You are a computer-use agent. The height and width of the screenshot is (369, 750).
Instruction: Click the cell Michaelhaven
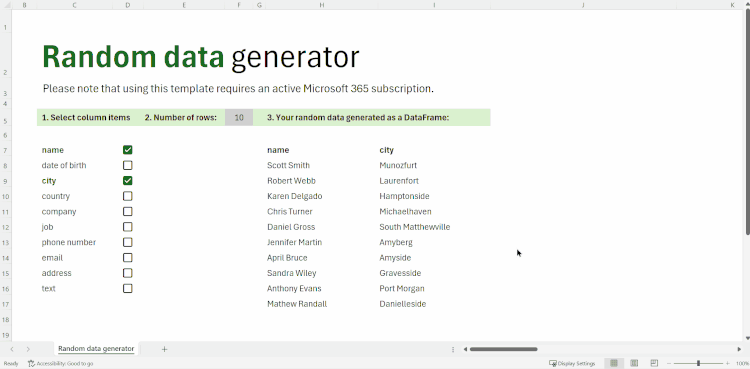coord(405,211)
